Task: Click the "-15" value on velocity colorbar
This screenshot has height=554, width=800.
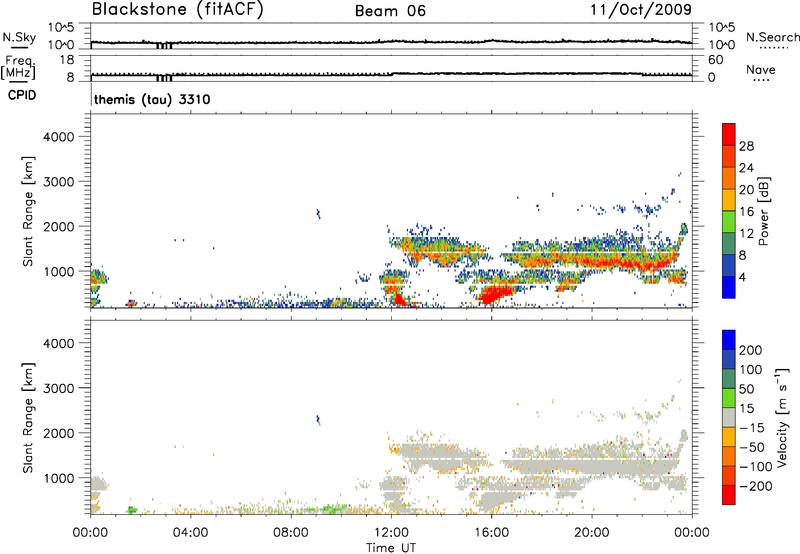Action: coord(752,428)
